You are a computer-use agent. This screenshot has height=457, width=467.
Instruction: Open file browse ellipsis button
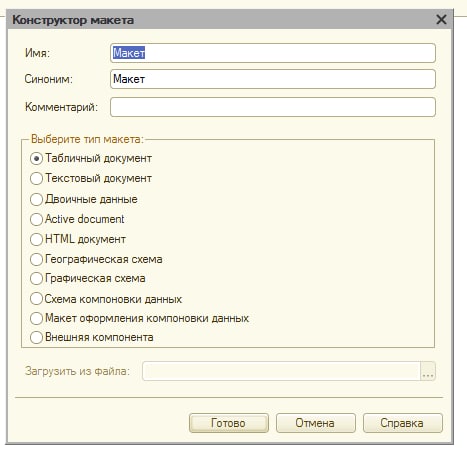pos(428,371)
